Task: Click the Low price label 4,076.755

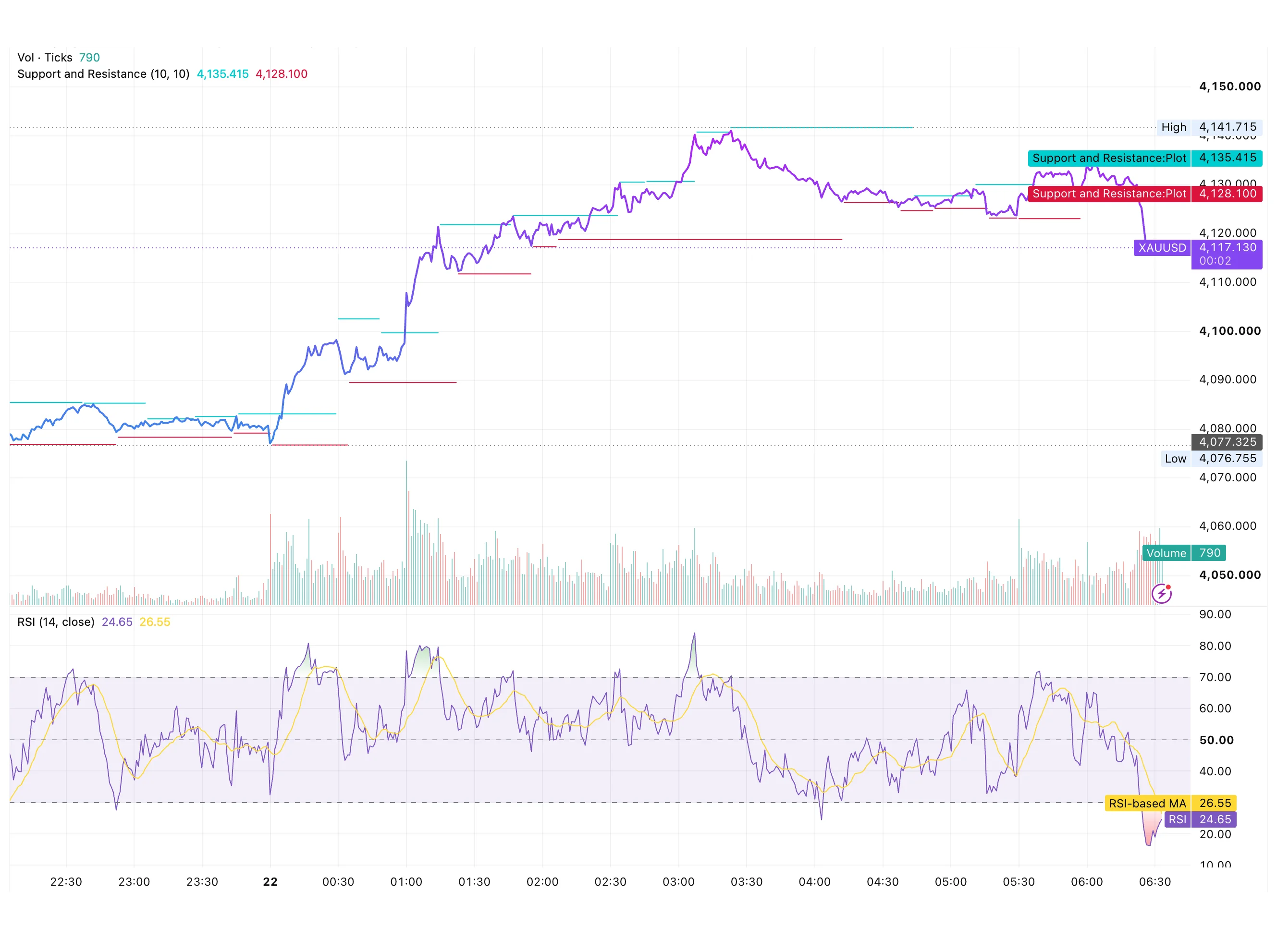Action: click(1227, 458)
